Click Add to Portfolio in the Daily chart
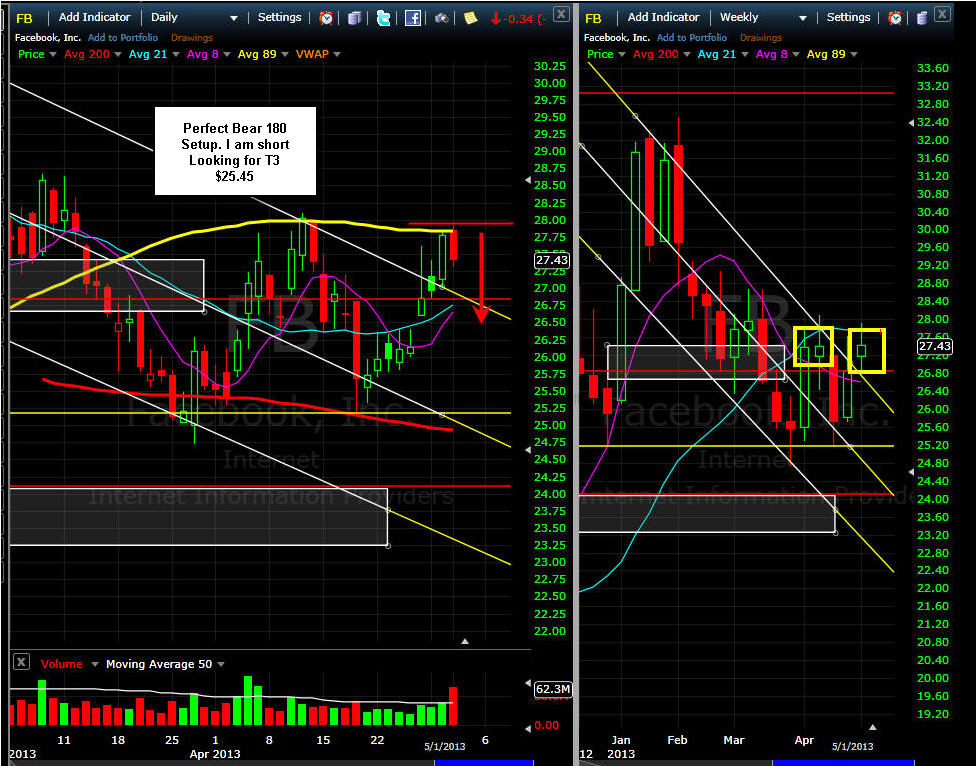Image resolution: width=976 pixels, height=766 pixels. (x=123, y=37)
